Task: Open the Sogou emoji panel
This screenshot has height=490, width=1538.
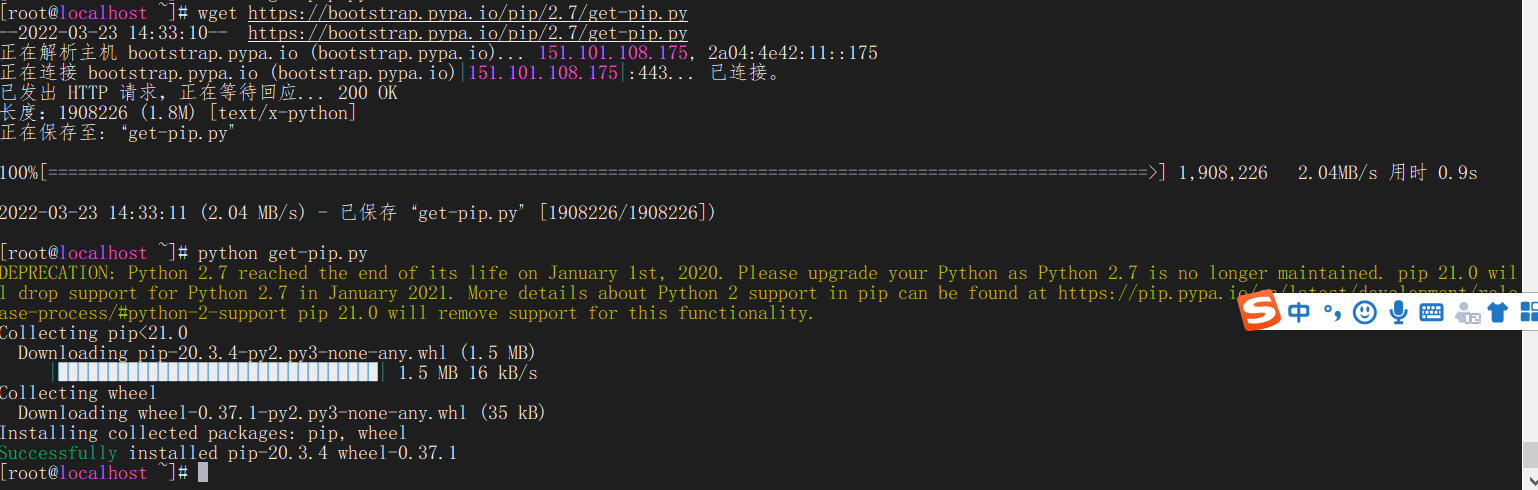Action: [x=1364, y=313]
